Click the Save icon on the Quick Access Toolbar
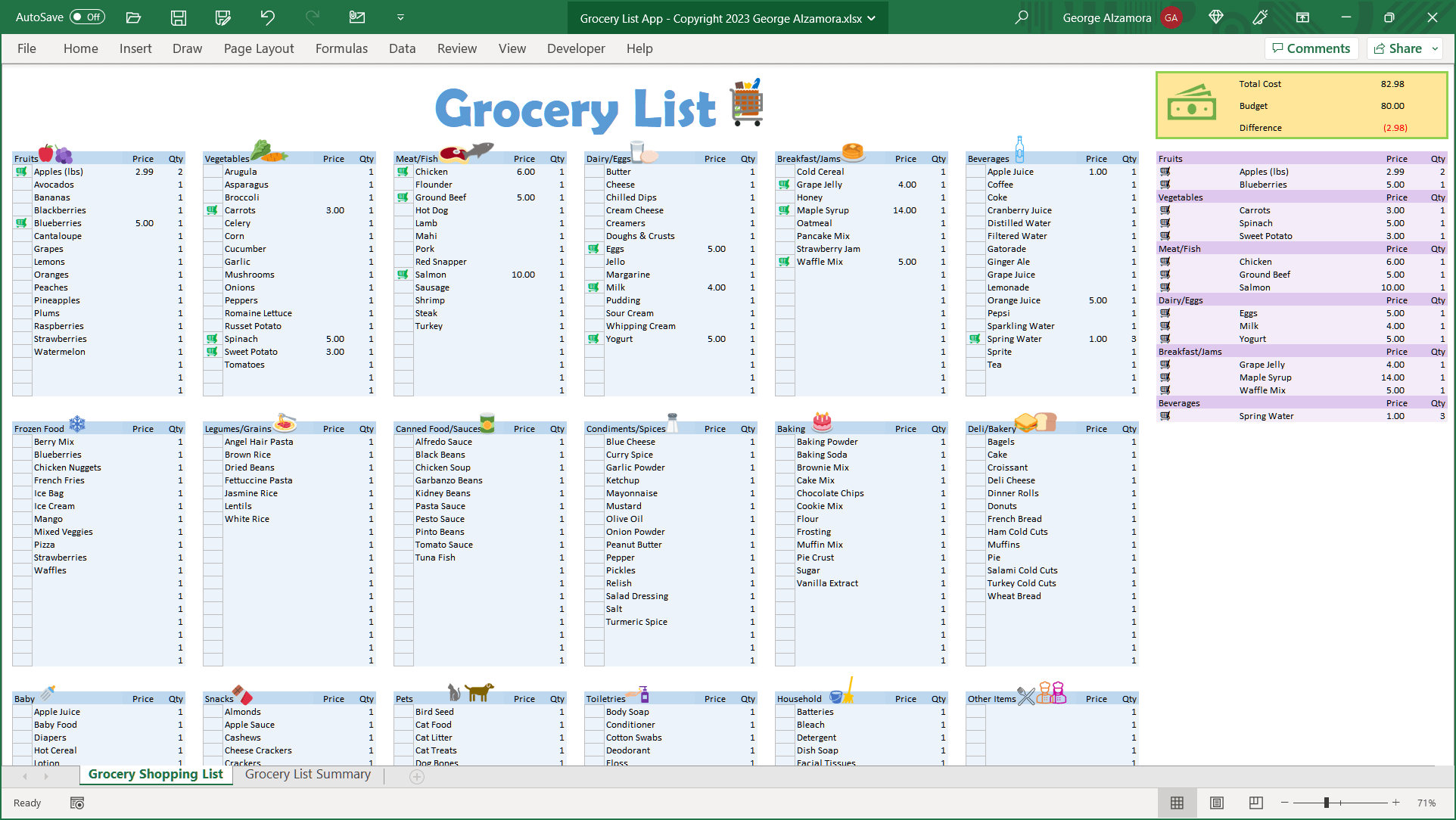1456x820 pixels. point(178,17)
